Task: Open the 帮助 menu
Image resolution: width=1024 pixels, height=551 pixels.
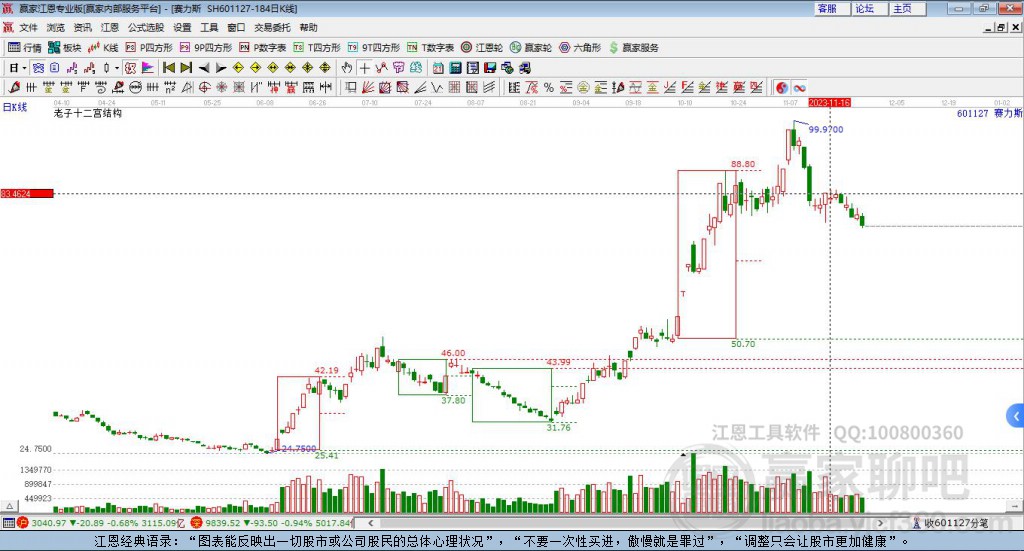Action: click(x=308, y=27)
